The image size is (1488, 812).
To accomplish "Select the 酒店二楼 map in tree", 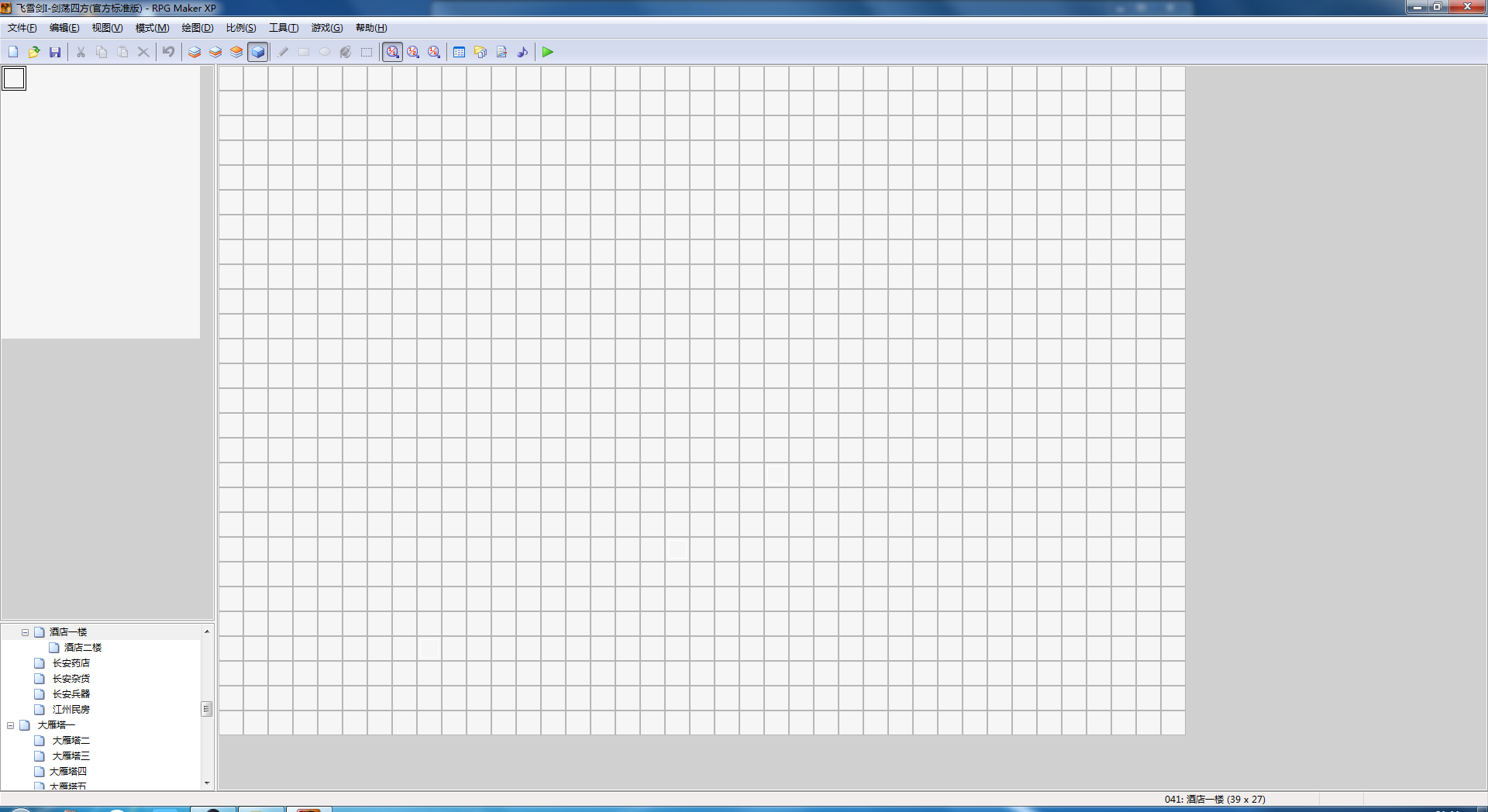I will click(x=83, y=648).
